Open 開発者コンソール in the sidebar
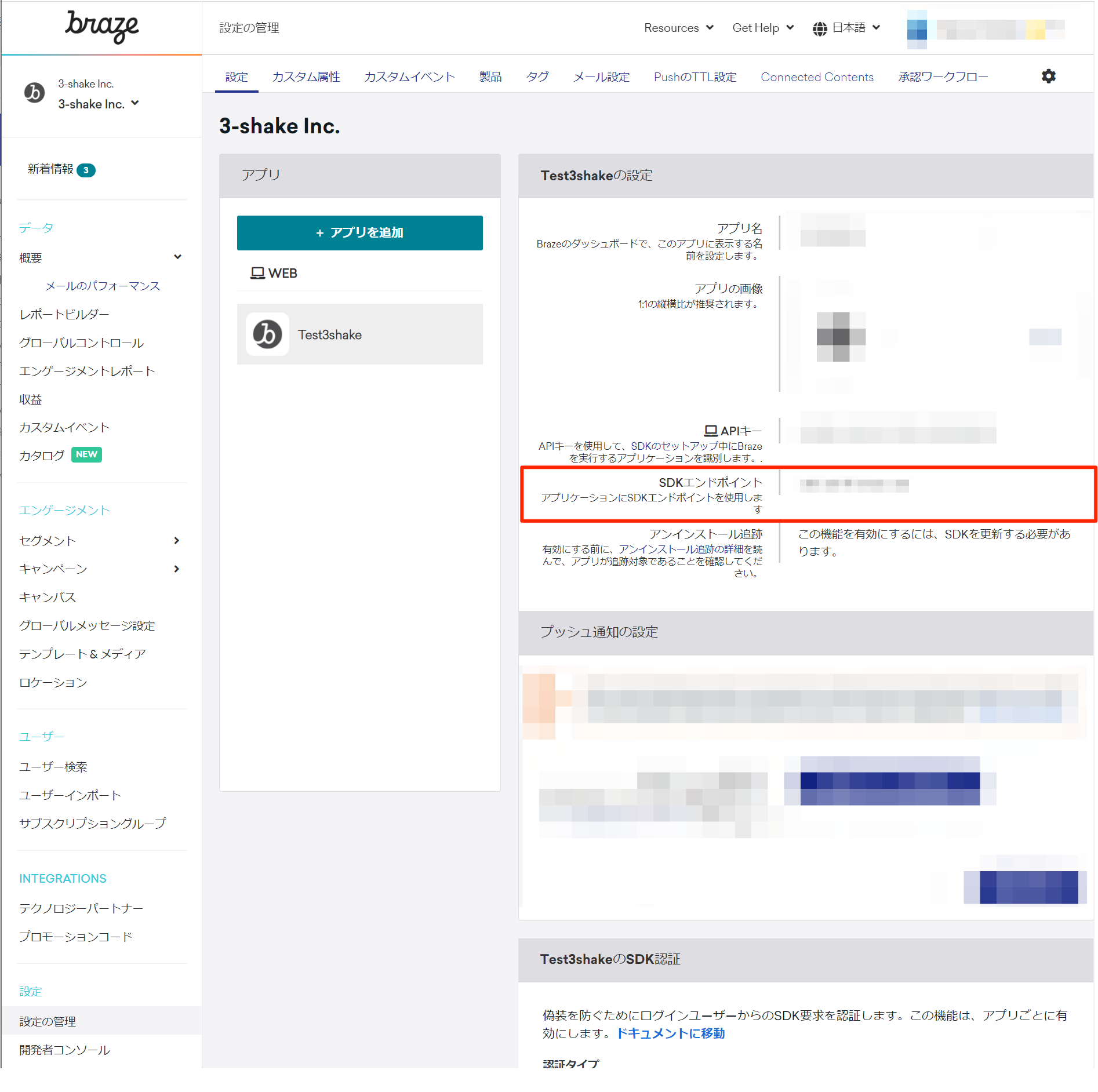This screenshot has height=1092, width=1098. 64,1050
